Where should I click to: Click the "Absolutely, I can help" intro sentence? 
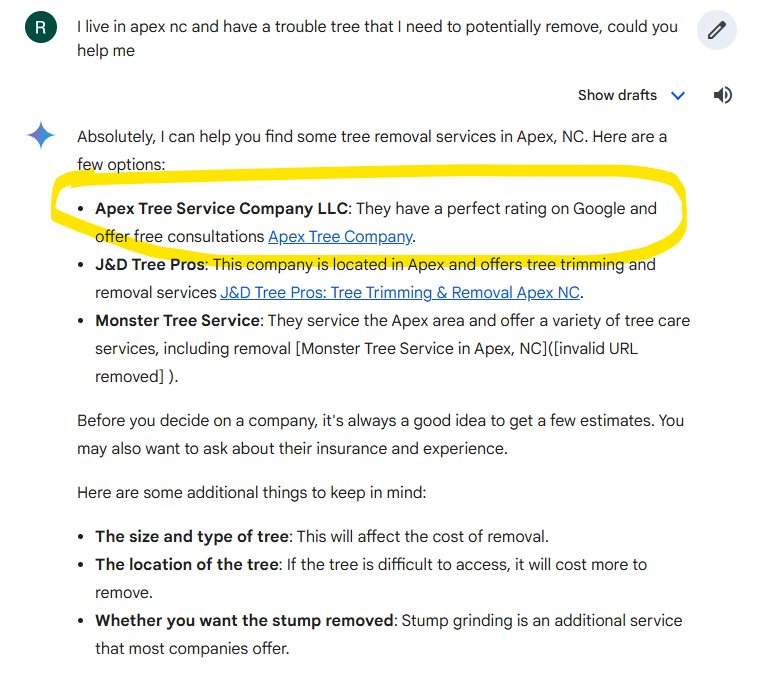pos(371,136)
